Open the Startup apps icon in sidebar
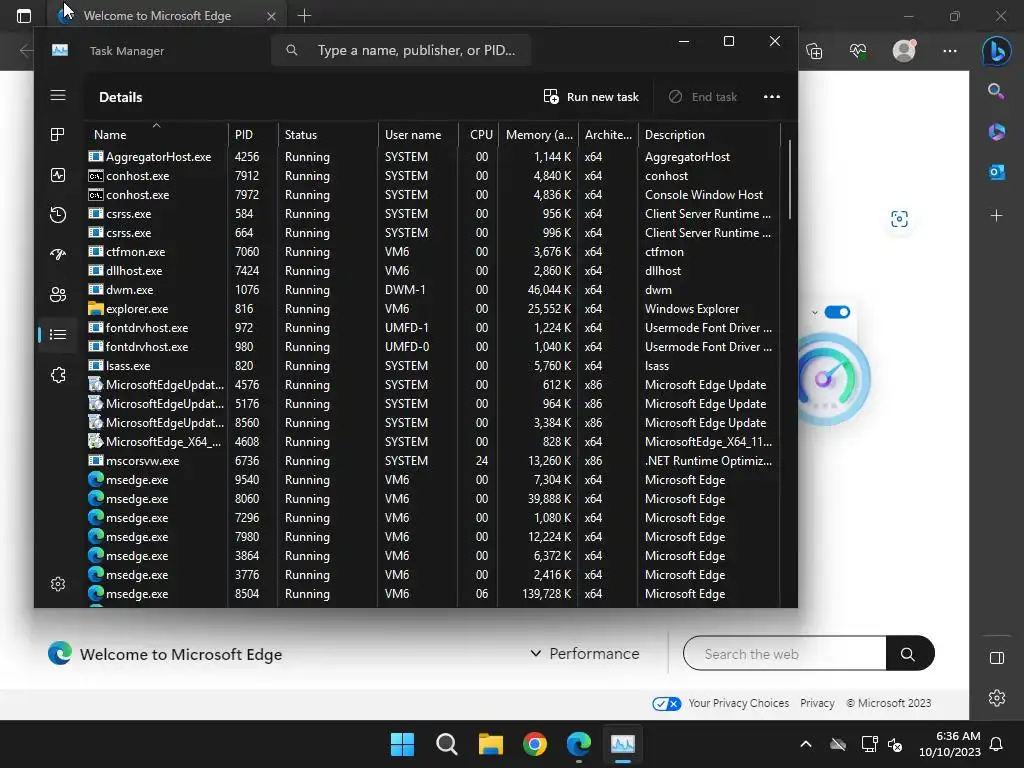This screenshot has height=768, width=1024. coord(57,255)
